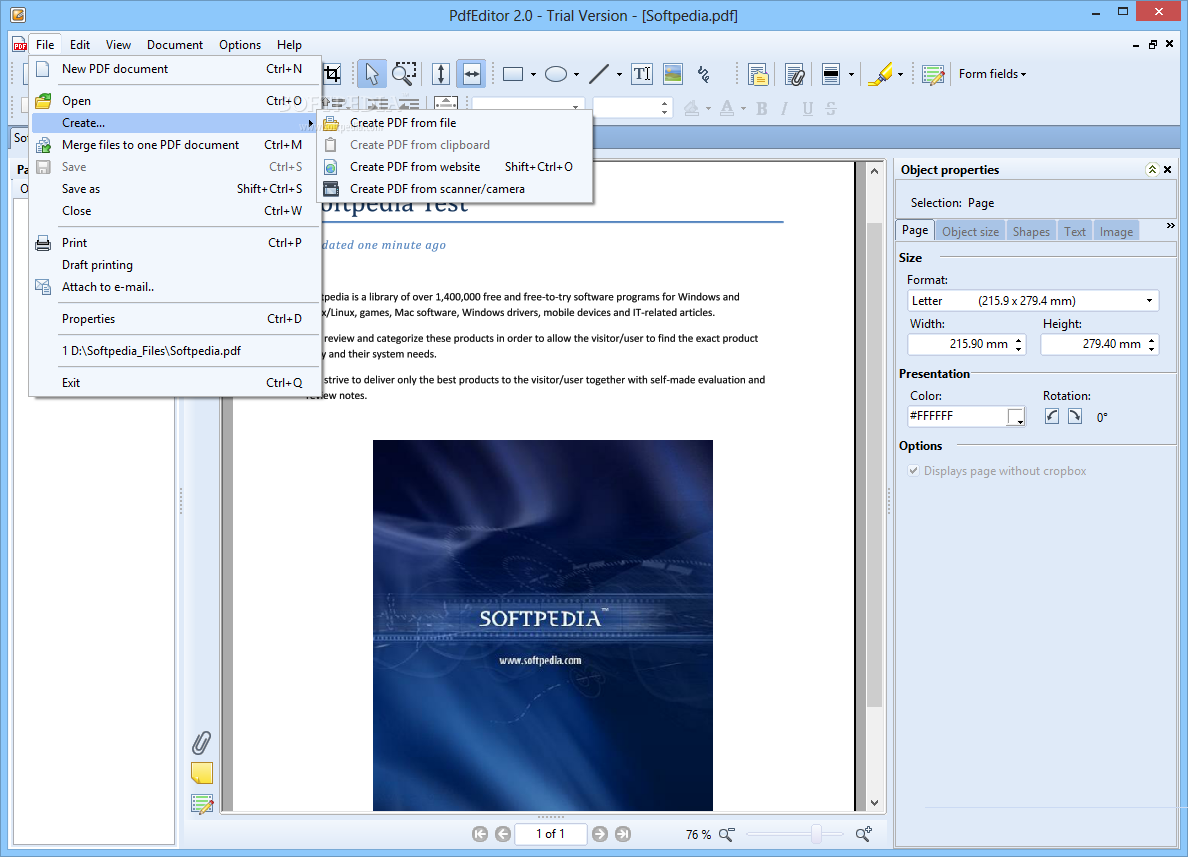Expand the redaction tool dropdown arrow
This screenshot has height=857, width=1188.
(x=851, y=74)
